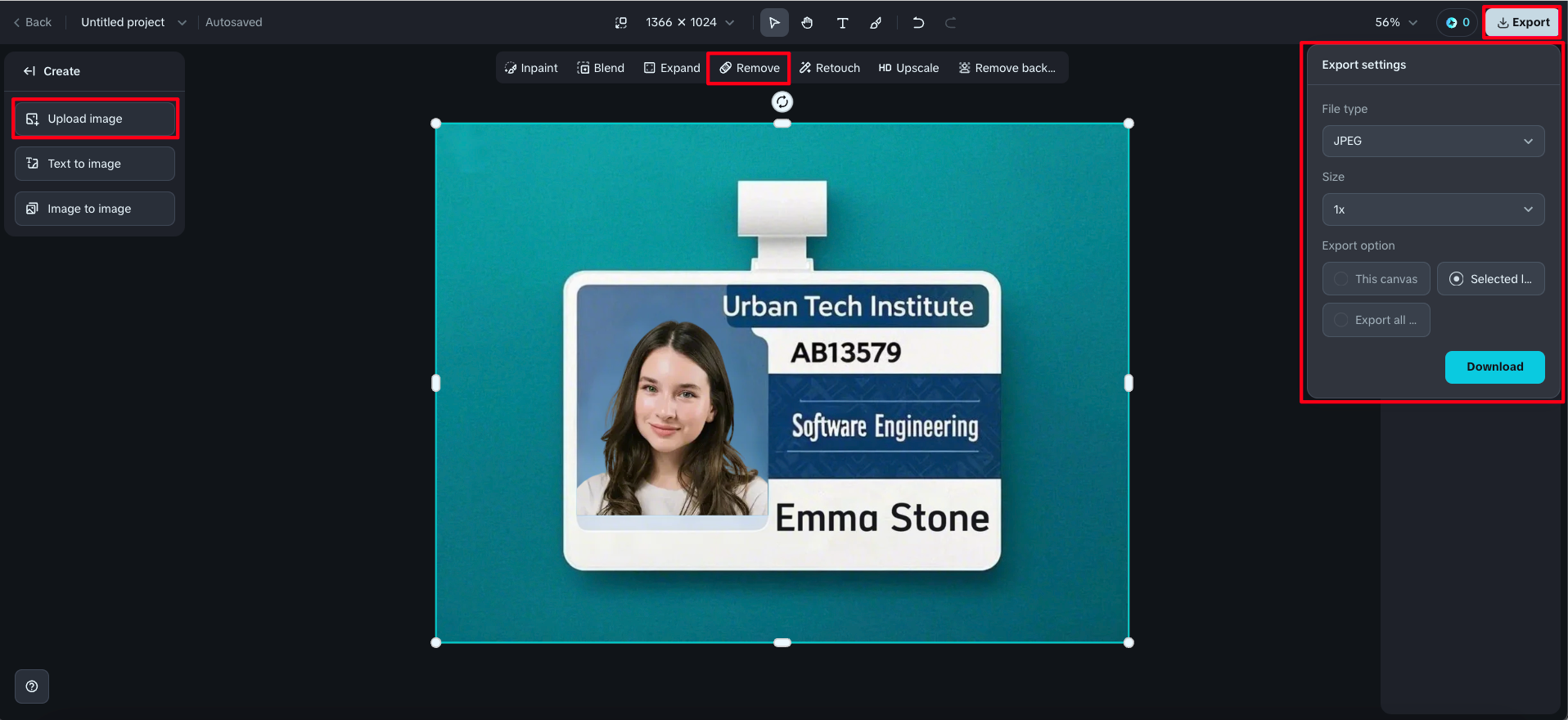Click the left edge midpoint handle
Viewport: 1568px width, 720px height.
[436, 383]
